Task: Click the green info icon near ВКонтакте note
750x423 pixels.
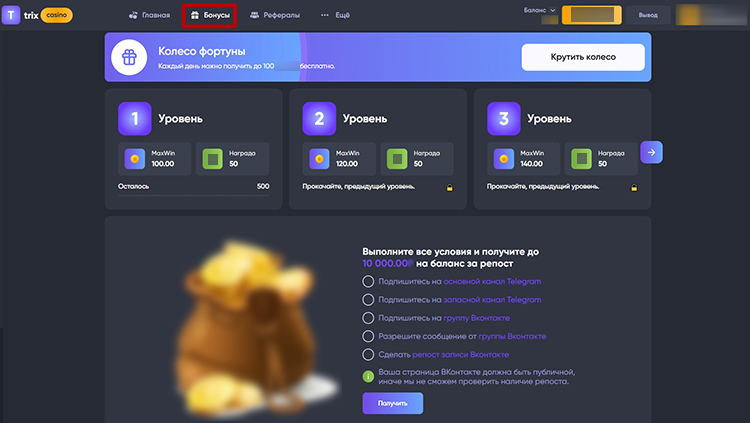Action: (368, 377)
